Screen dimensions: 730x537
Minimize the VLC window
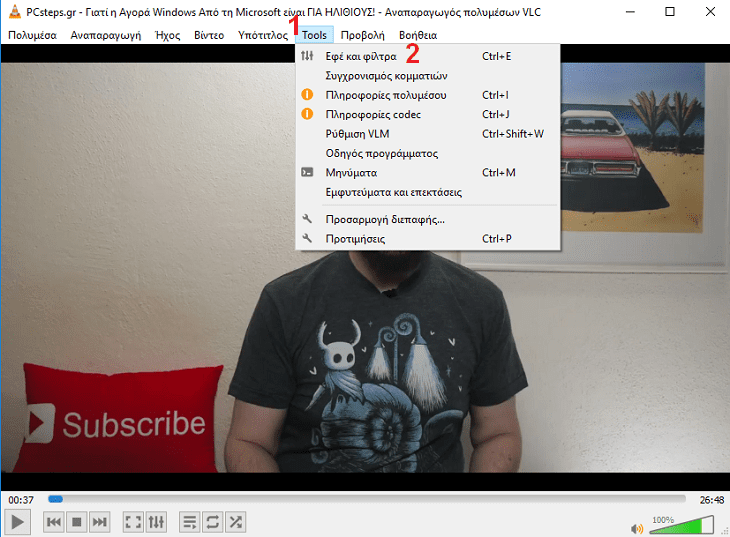[x=630, y=12]
